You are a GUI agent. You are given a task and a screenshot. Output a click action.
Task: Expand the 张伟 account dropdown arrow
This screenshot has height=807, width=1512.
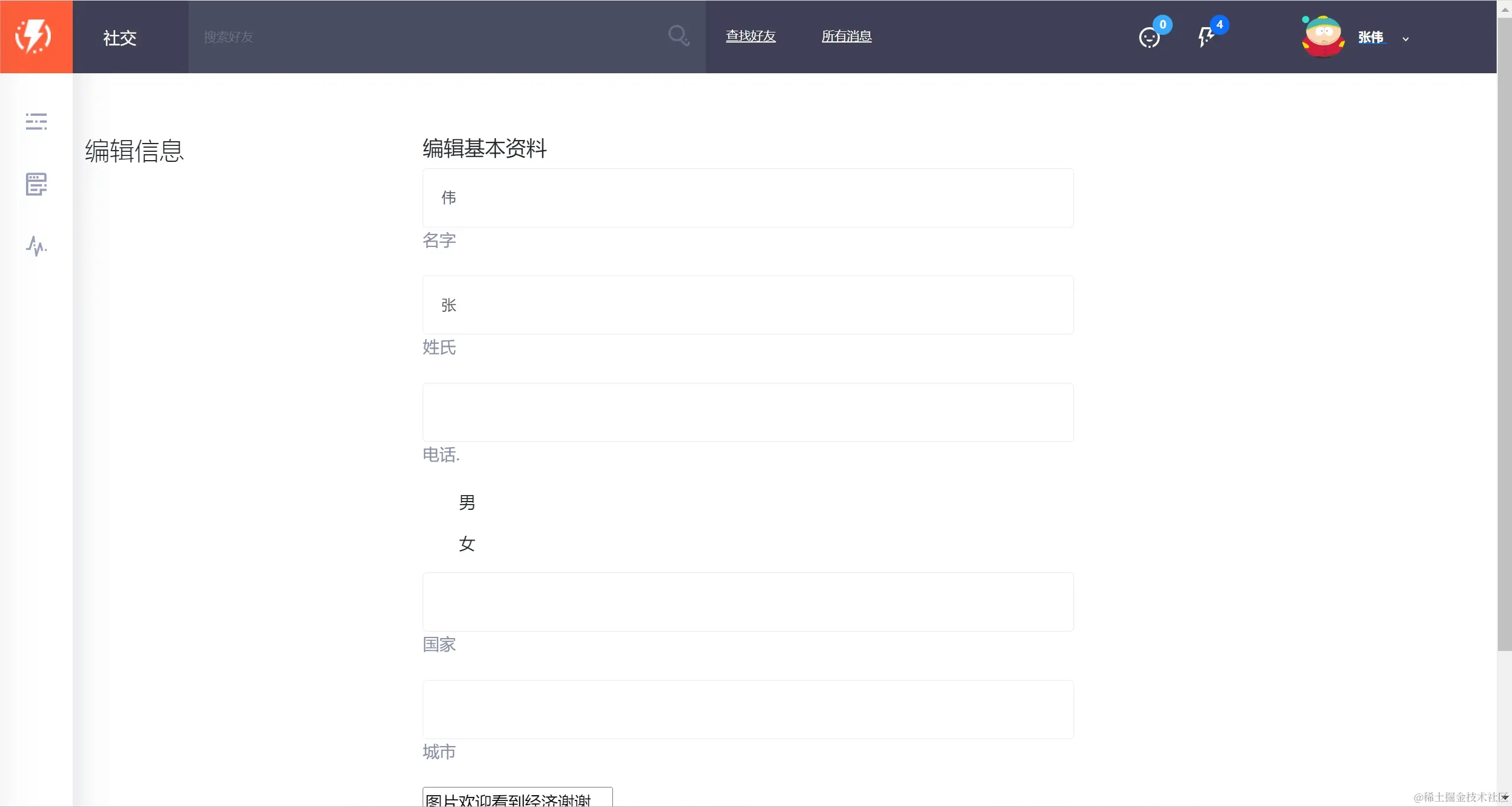1406,39
